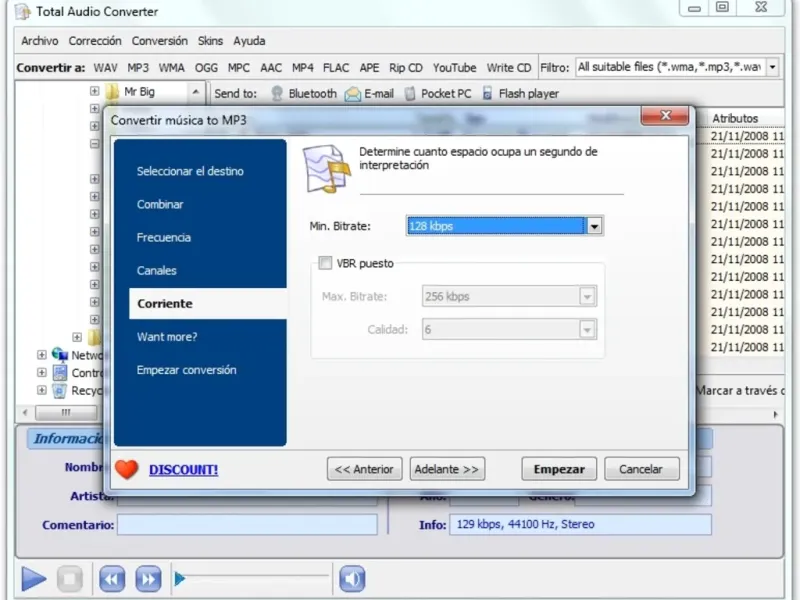Image resolution: width=800 pixels, height=600 pixels.
Task: Enable the VBR puesto checkbox
Action: (325, 263)
